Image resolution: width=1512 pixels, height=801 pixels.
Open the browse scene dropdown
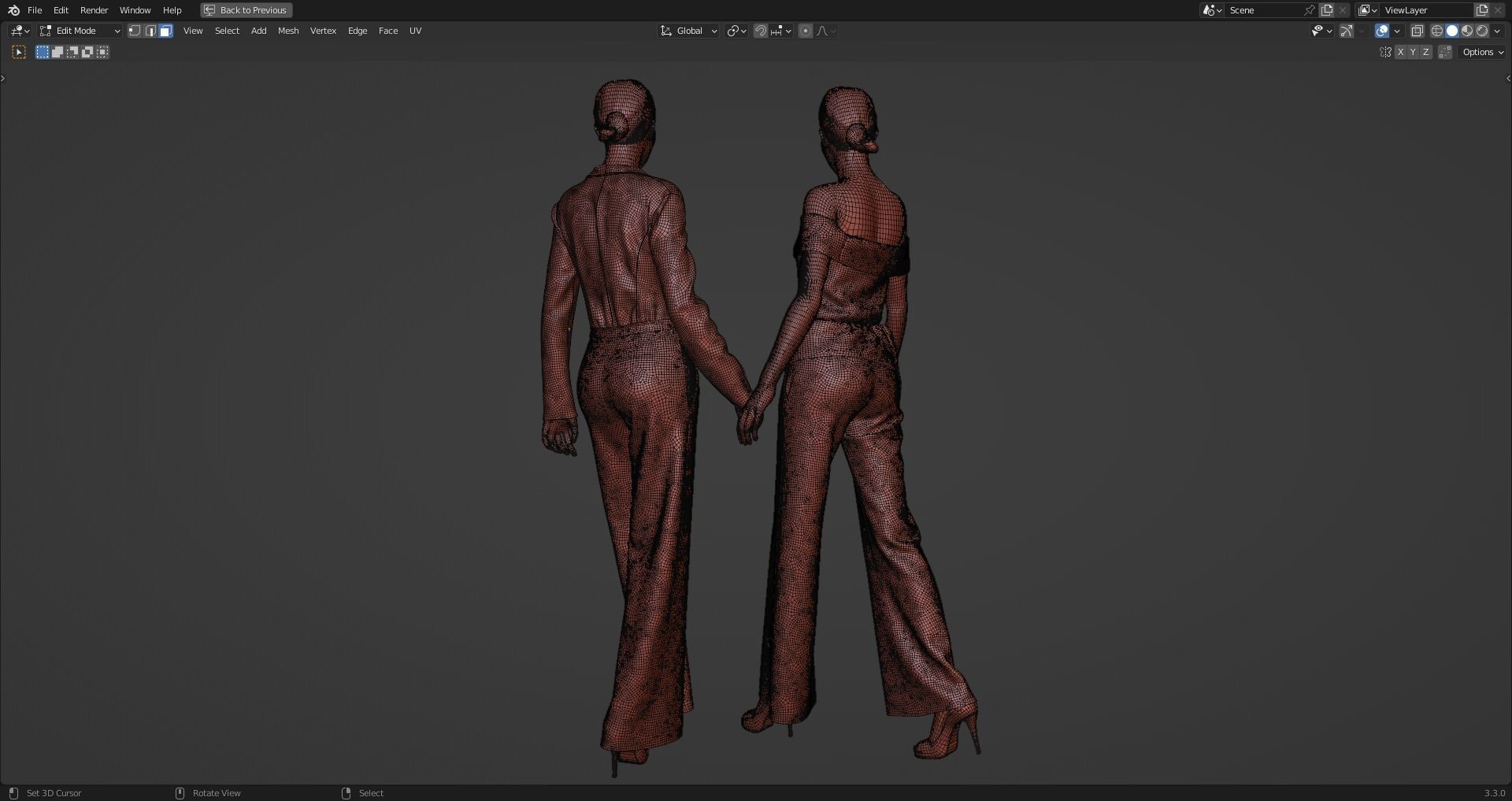coord(1212,10)
